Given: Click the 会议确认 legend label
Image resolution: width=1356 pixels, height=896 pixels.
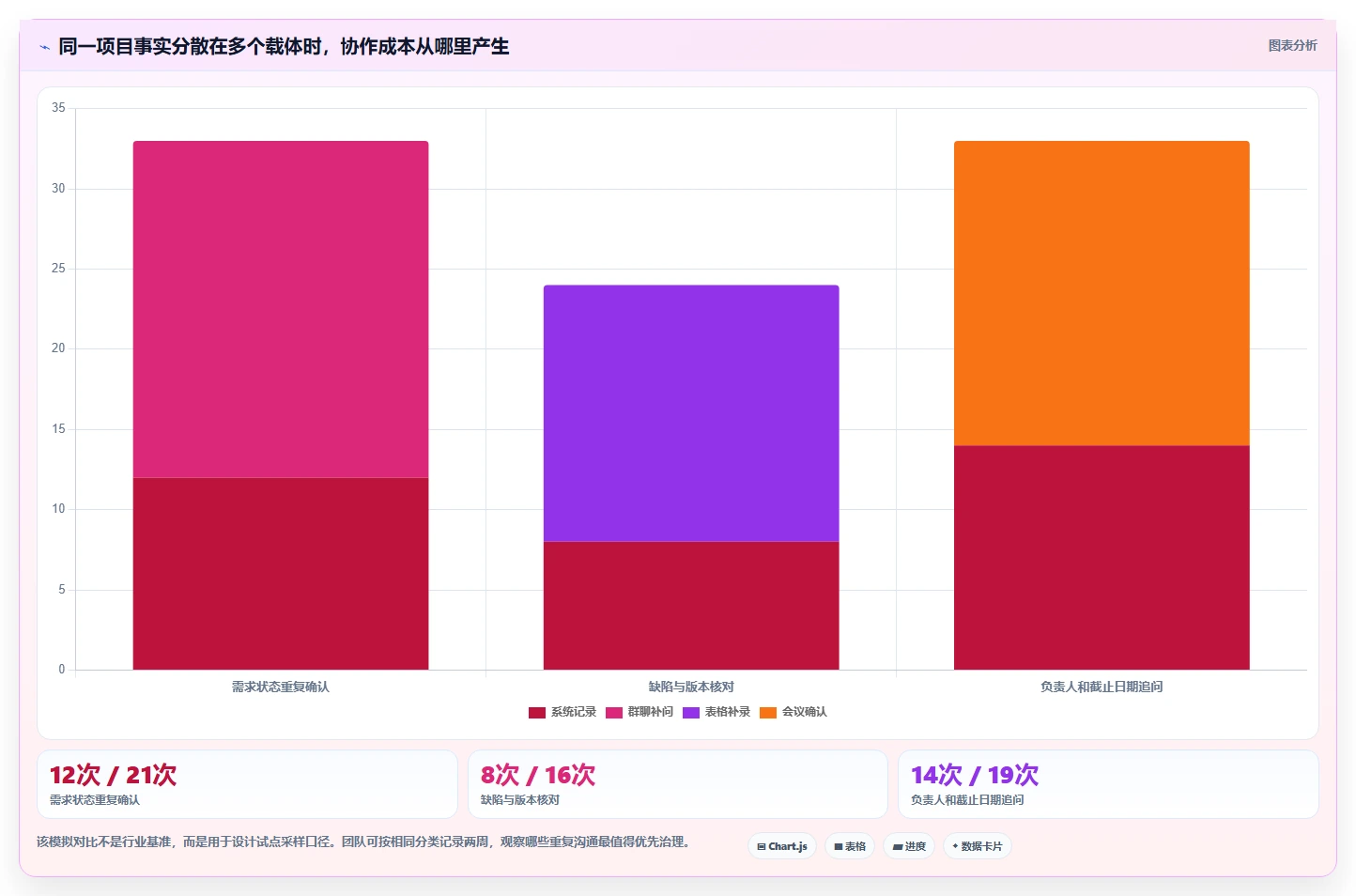Looking at the screenshot, I should [x=805, y=712].
